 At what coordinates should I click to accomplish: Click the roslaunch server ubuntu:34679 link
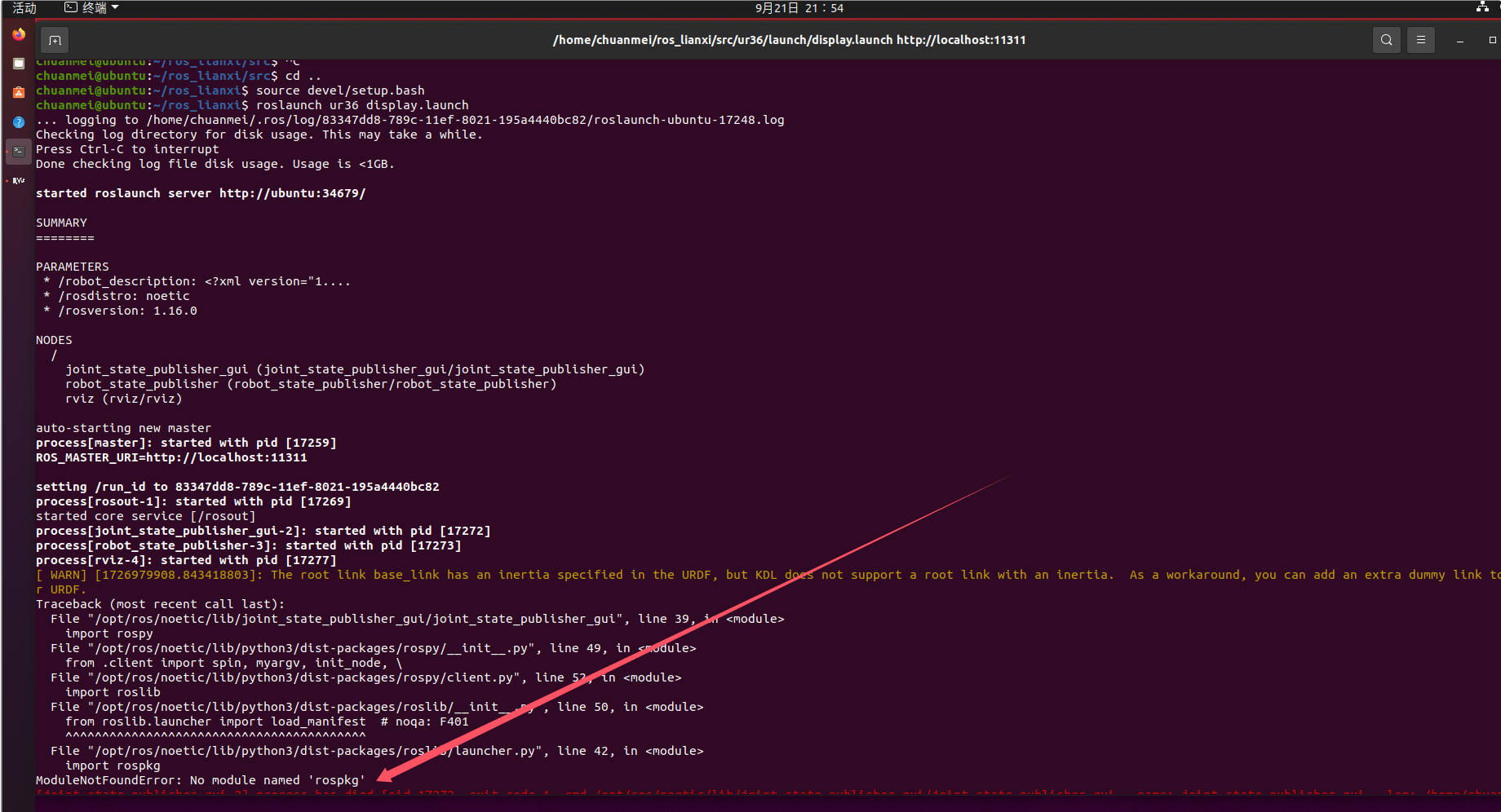292,193
